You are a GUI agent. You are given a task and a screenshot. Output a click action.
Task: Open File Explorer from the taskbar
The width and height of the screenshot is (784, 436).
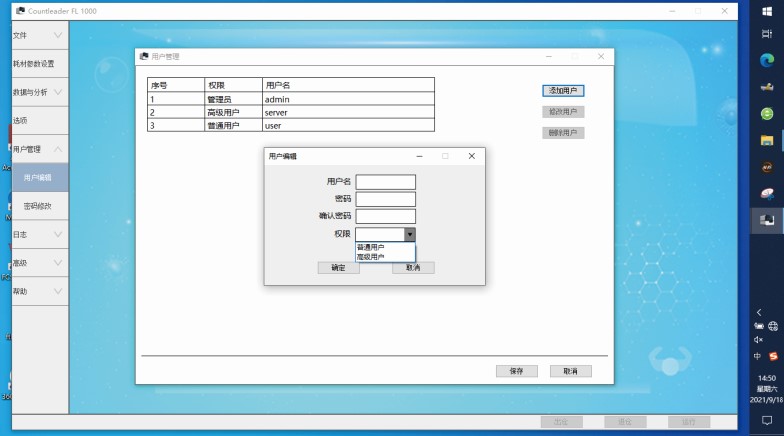pos(767,140)
